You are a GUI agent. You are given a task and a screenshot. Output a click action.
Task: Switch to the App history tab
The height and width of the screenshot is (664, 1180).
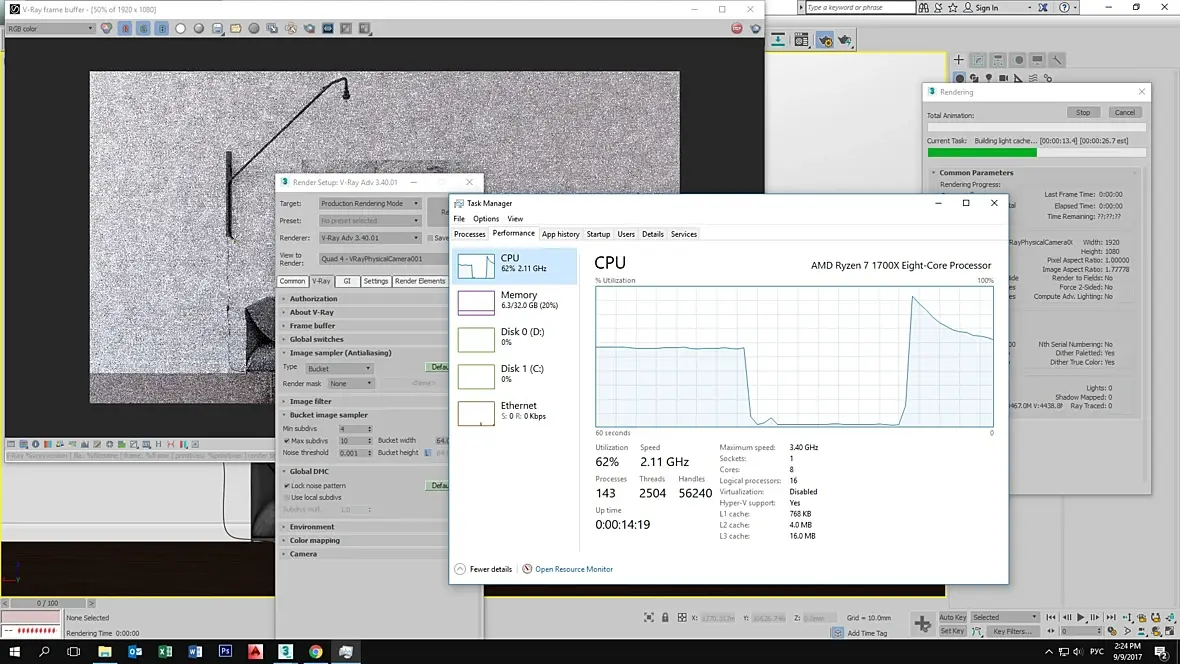click(560, 234)
